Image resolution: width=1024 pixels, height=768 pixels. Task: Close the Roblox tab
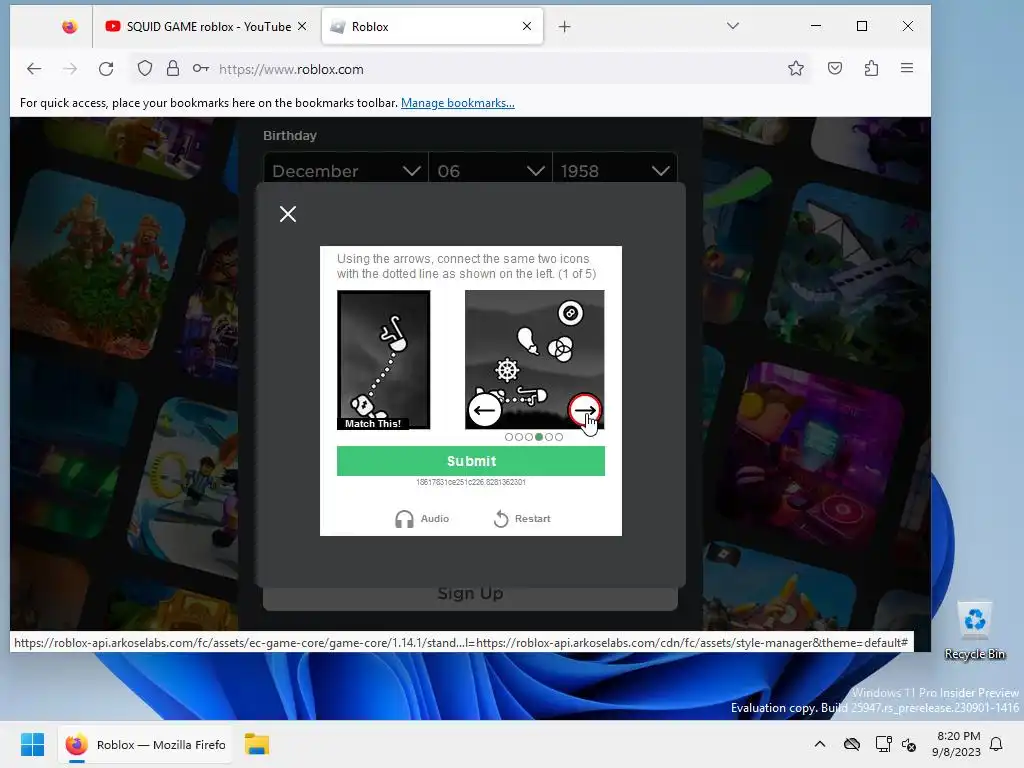527,26
